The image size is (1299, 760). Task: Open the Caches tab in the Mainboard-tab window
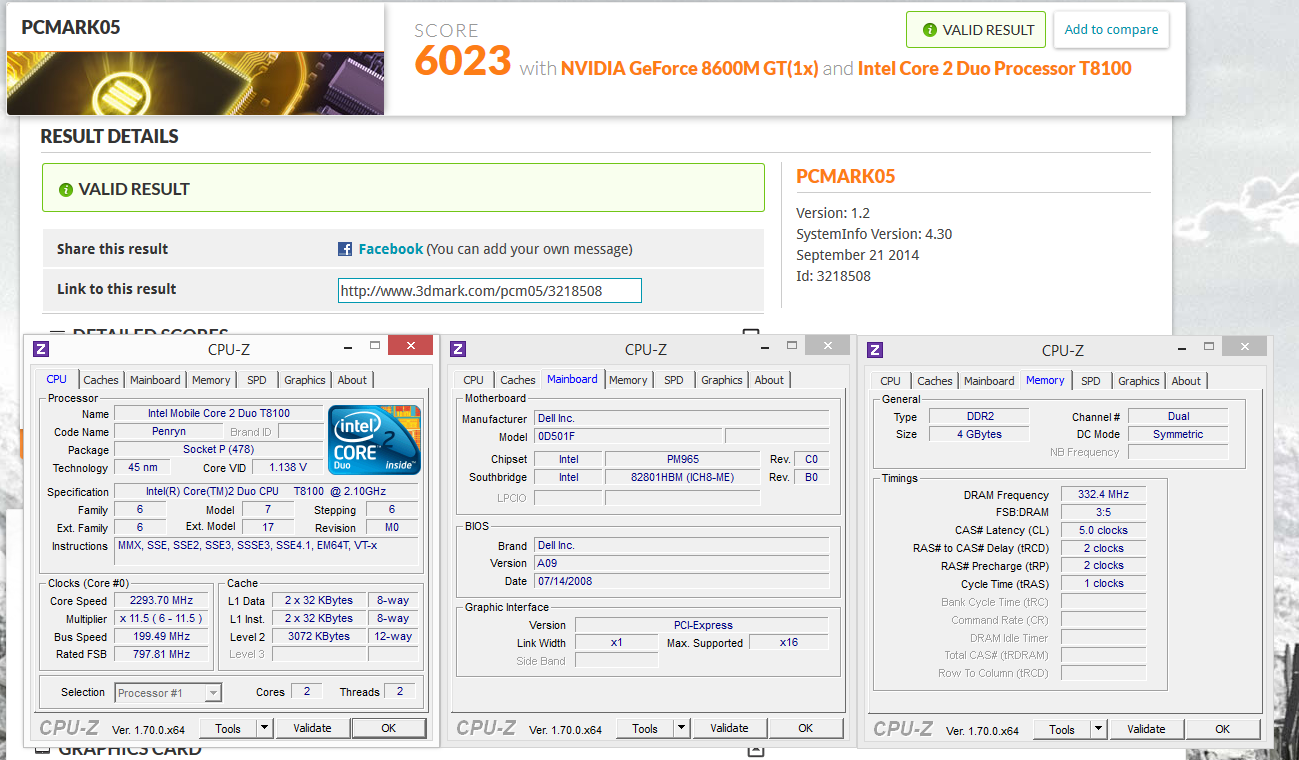coord(518,380)
